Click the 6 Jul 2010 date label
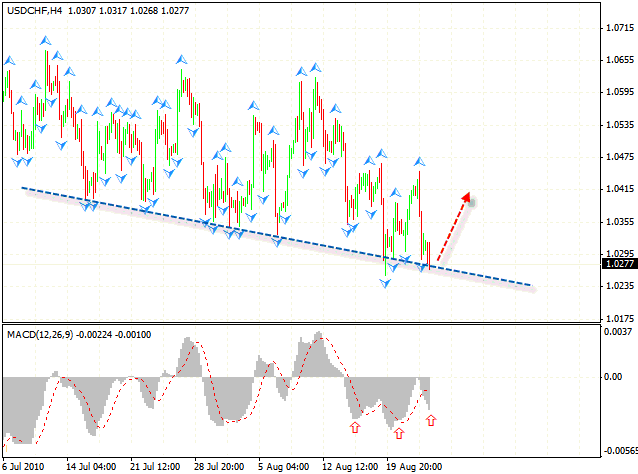The width and height of the screenshot is (638, 474). 24,466
